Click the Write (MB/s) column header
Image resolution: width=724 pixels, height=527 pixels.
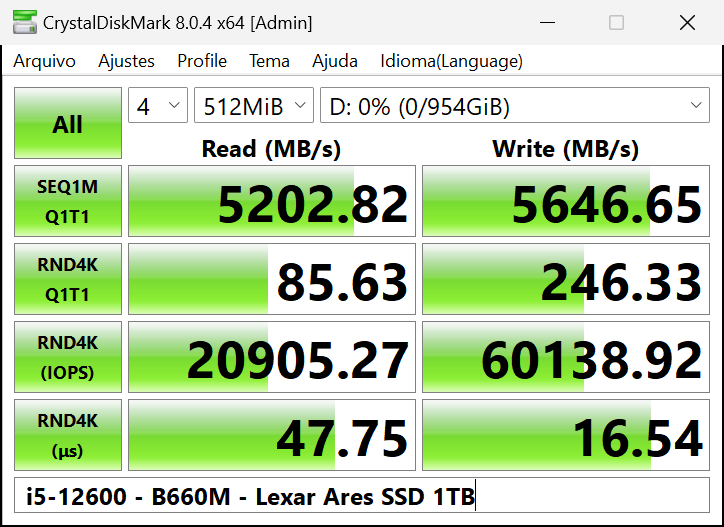[566, 149]
